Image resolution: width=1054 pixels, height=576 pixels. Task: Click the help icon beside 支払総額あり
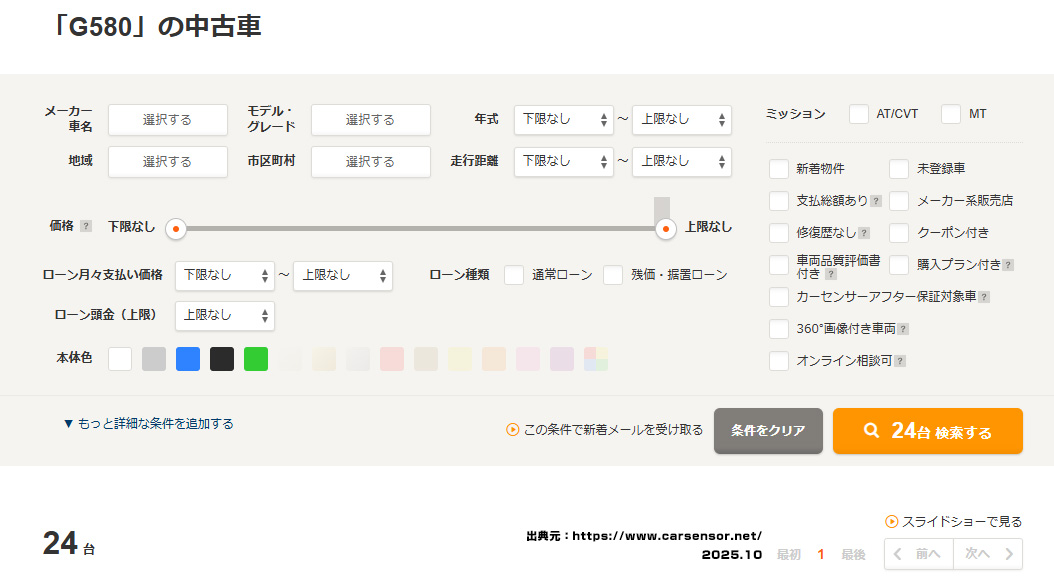(x=876, y=201)
